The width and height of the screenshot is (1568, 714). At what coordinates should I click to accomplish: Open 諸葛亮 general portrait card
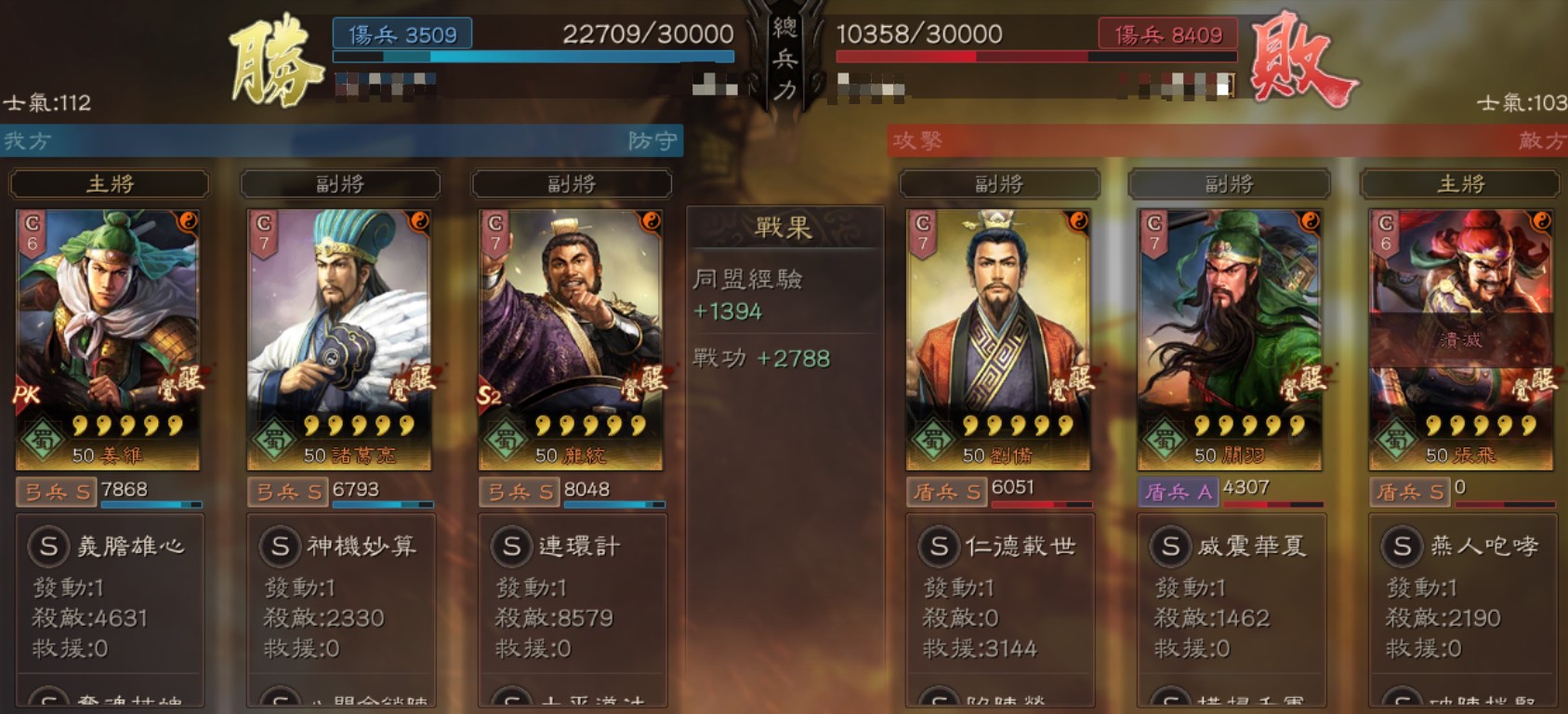[339, 339]
